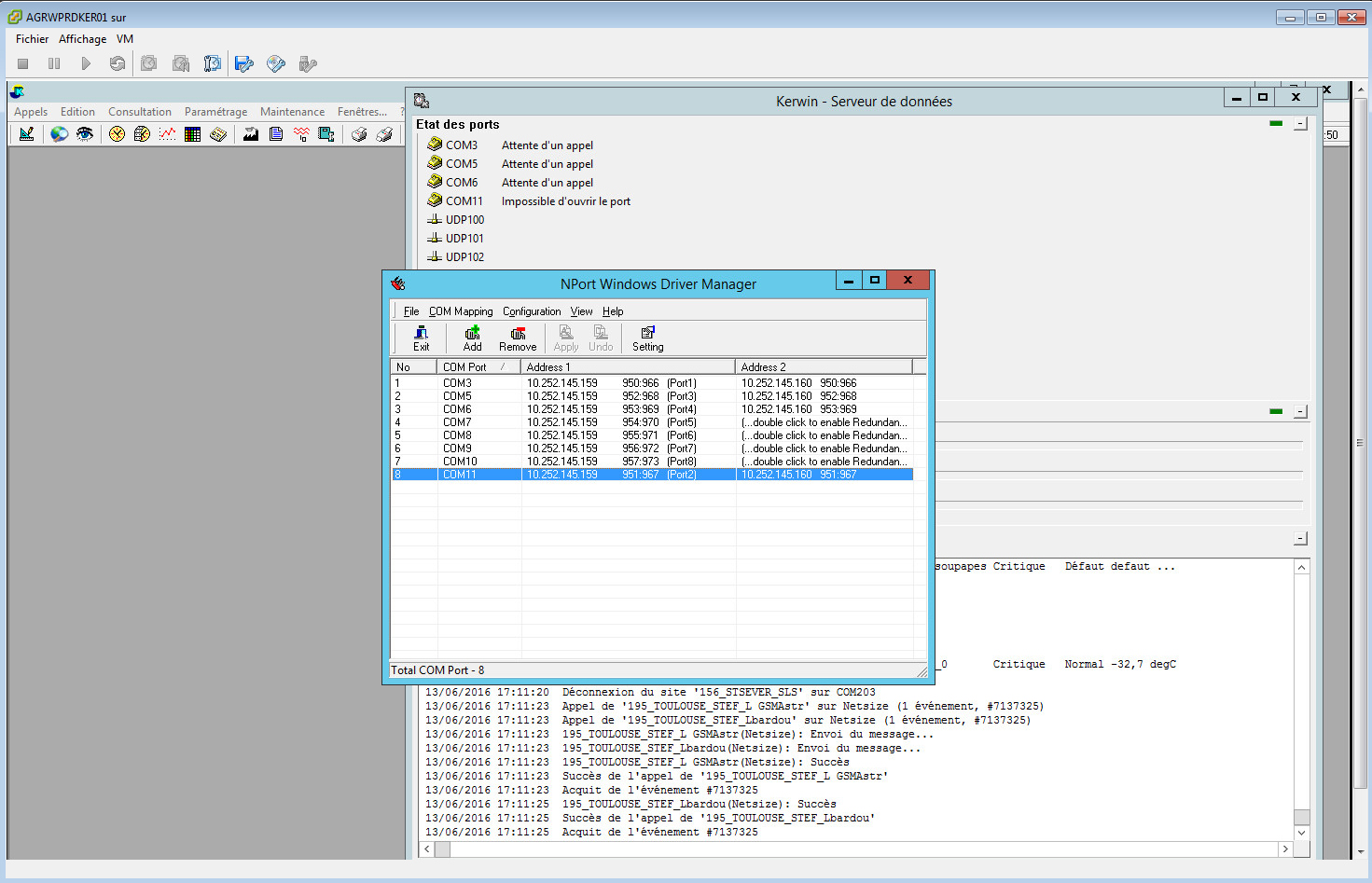Click the Remove port toolbar icon

tap(518, 338)
